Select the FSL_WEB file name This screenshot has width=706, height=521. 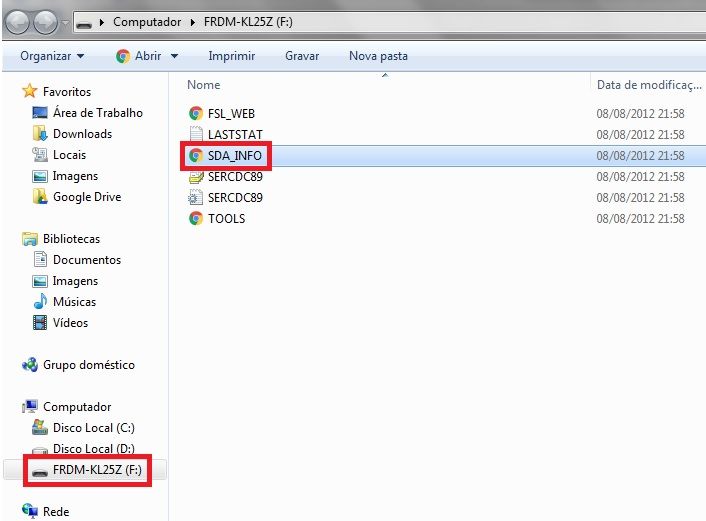(231, 113)
